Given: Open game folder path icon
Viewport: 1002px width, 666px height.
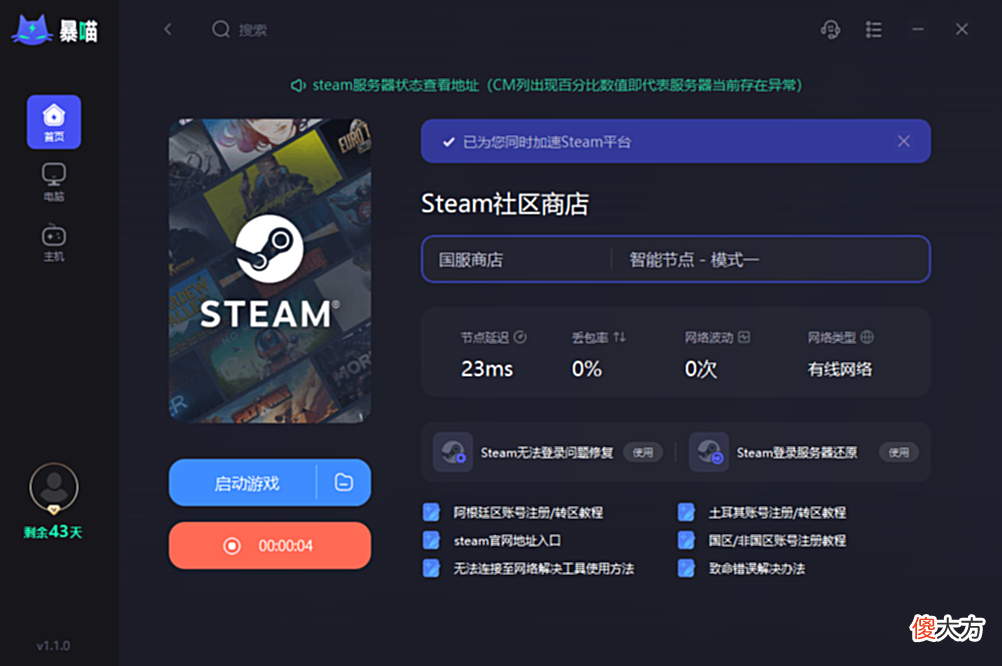Looking at the screenshot, I should pyautogui.click(x=344, y=483).
